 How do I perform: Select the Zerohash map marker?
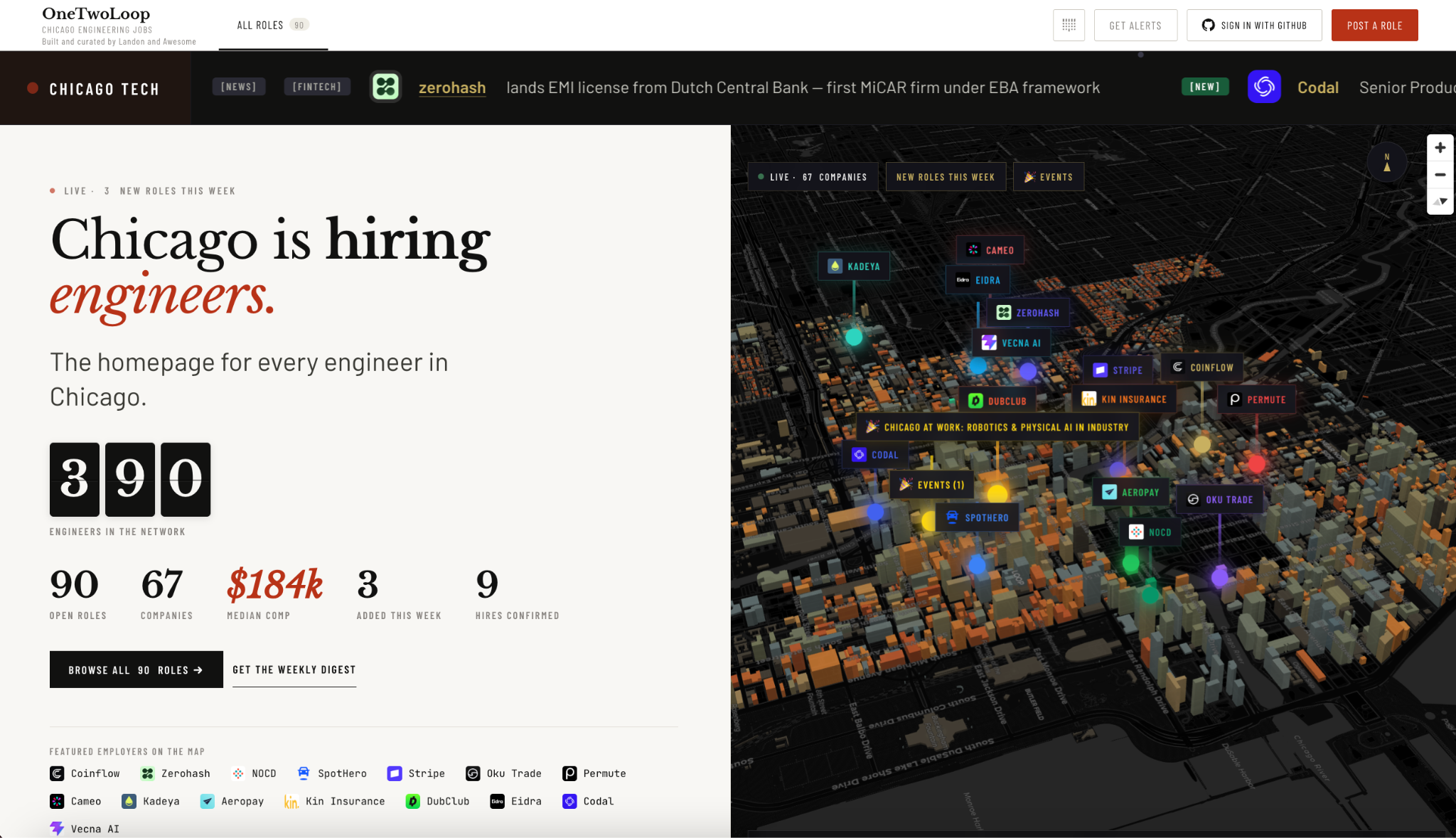pos(1028,313)
